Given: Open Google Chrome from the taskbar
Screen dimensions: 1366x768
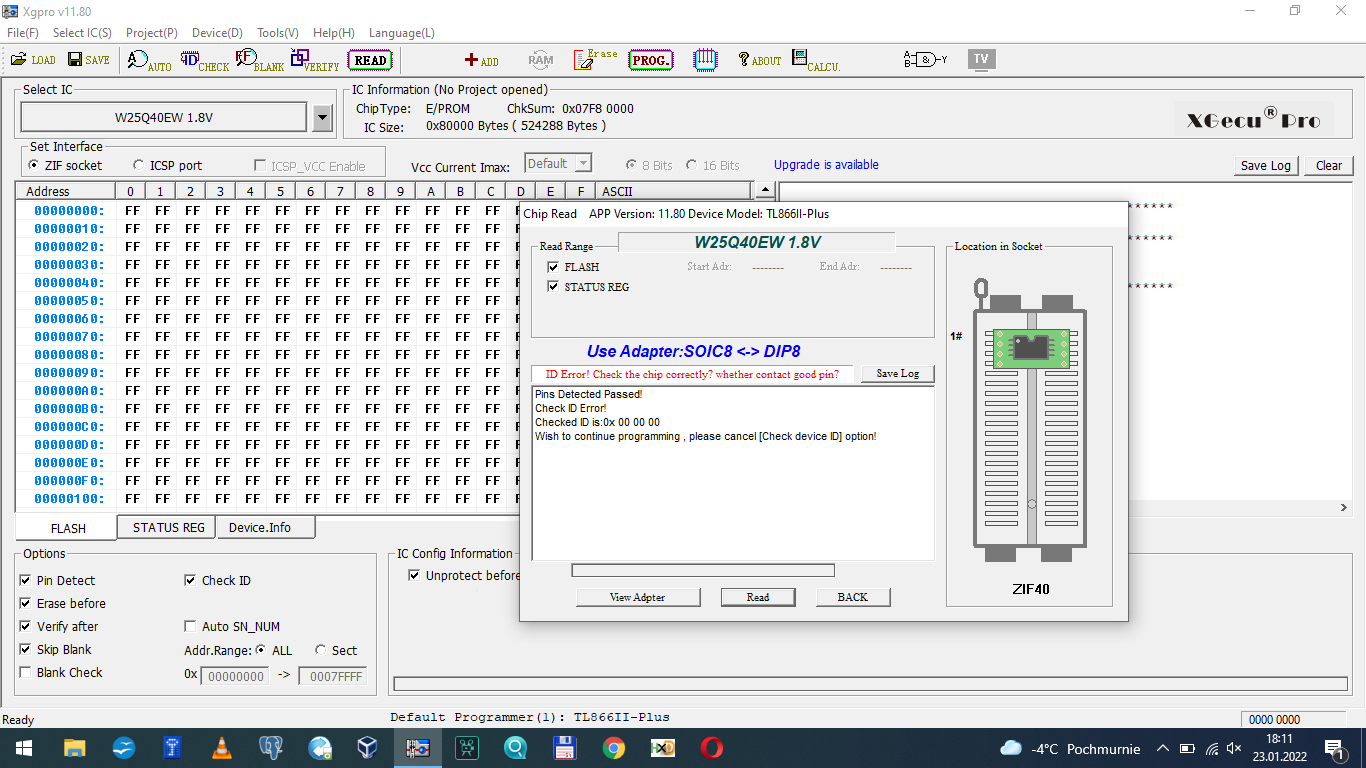Looking at the screenshot, I should (x=613, y=748).
